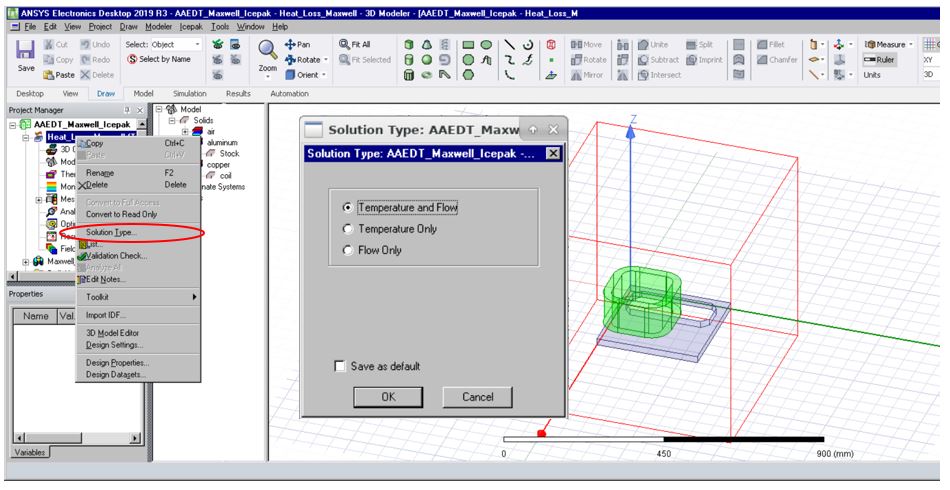The width and height of the screenshot is (950, 490).
Task: Select Temperature and Flow radio option
Action: tap(347, 207)
